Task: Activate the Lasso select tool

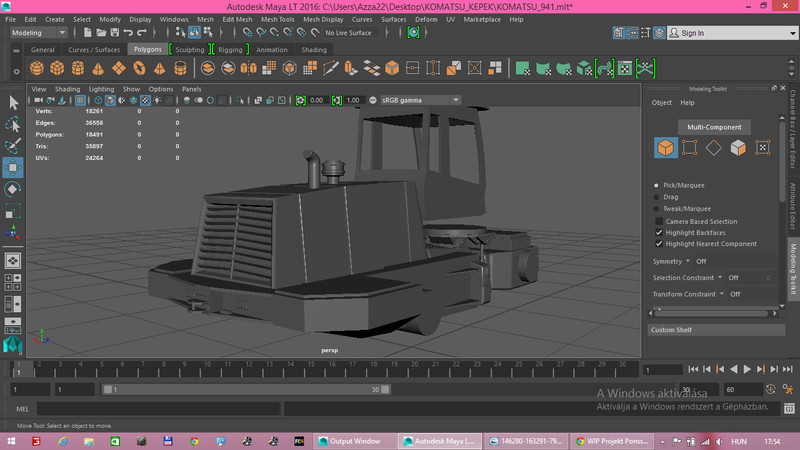Action: [x=13, y=124]
